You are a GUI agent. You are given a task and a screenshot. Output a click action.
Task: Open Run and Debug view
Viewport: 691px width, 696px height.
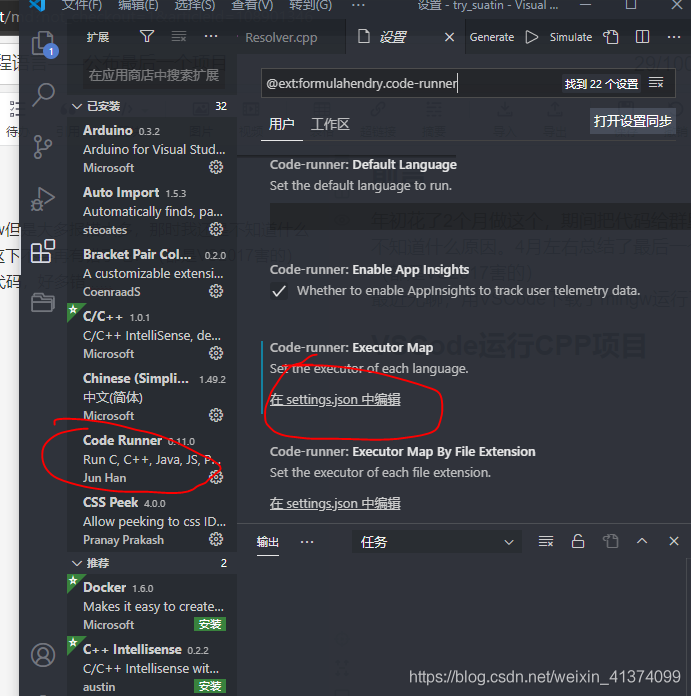43,199
